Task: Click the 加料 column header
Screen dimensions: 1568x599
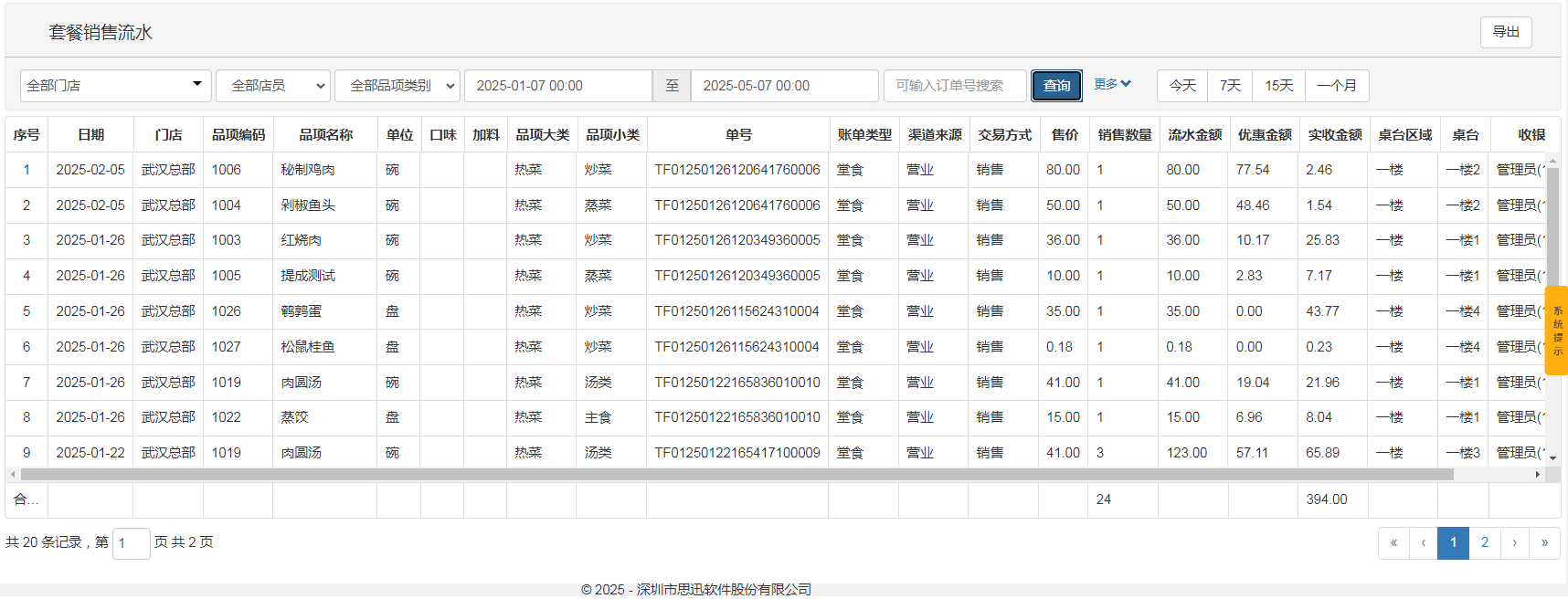Action: (x=485, y=134)
